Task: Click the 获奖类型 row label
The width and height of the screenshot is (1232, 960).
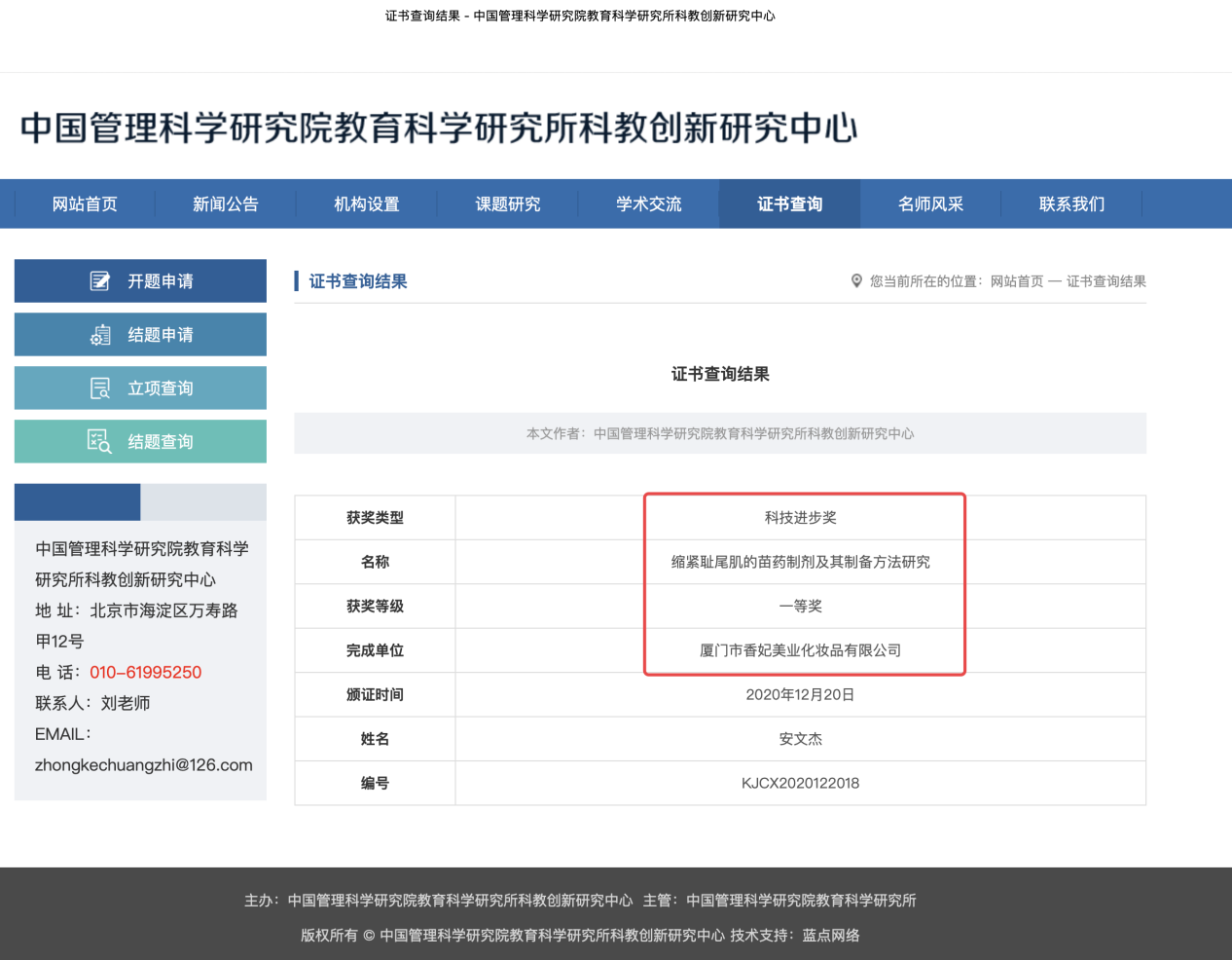Action: click(x=376, y=518)
